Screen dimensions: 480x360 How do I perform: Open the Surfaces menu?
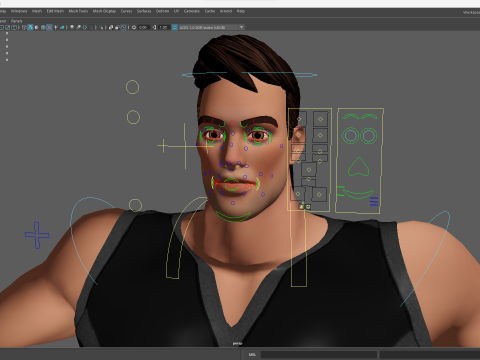tap(144, 11)
